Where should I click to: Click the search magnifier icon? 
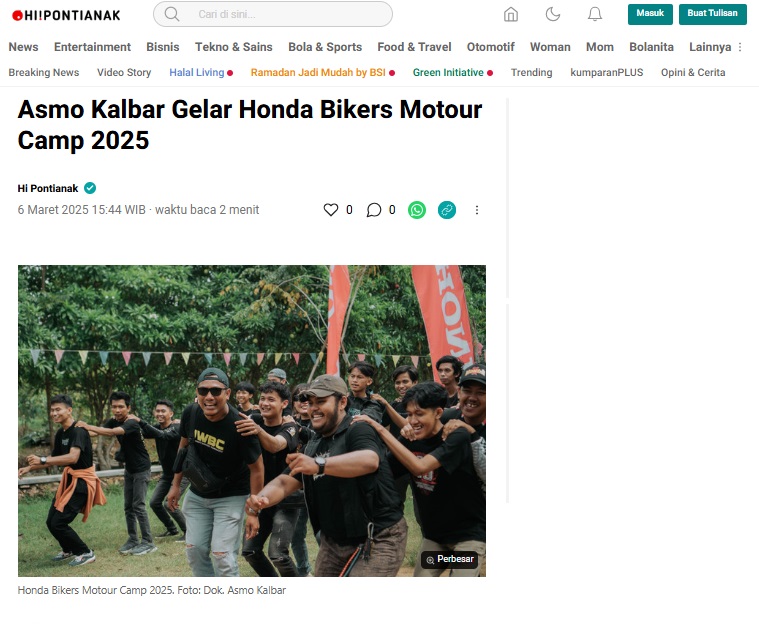pos(171,14)
